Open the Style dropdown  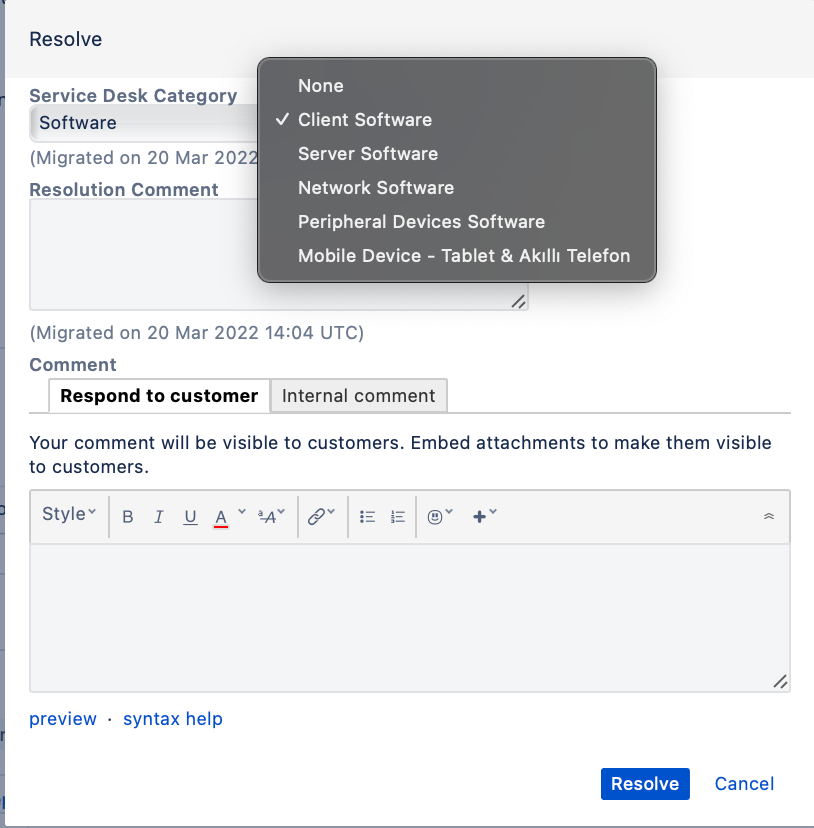point(69,514)
